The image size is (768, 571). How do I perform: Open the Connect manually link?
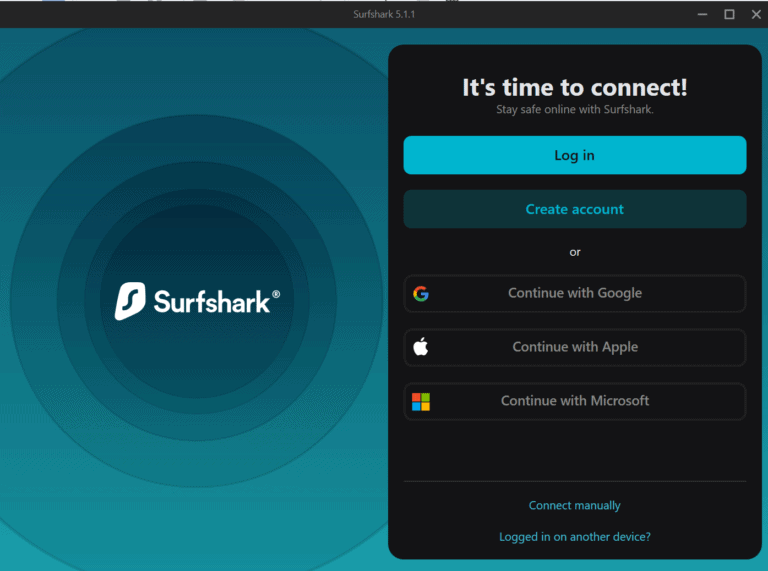574,506
